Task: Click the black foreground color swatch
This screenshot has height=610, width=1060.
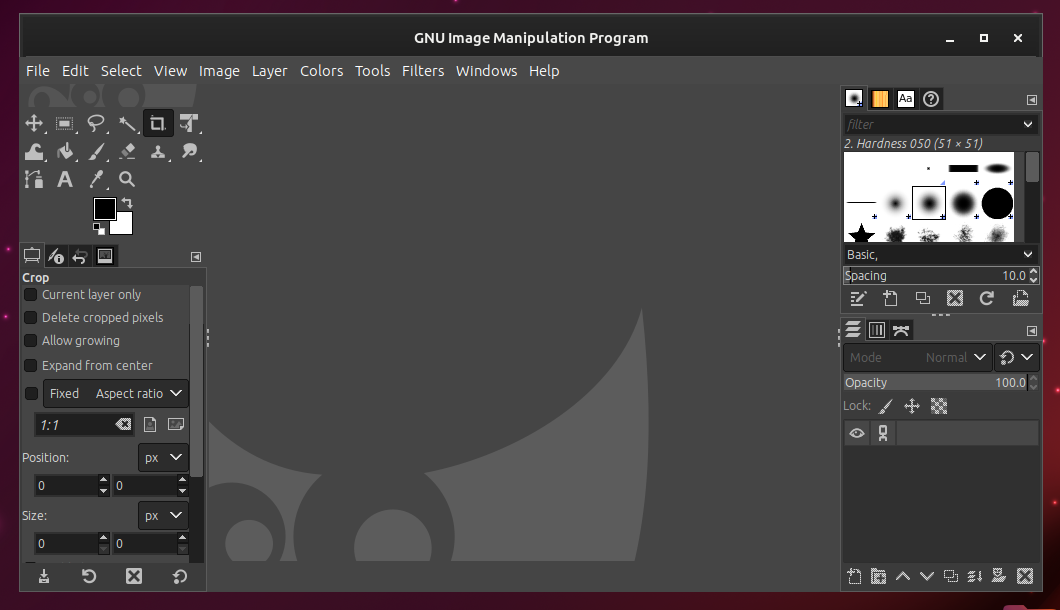Action: click(x=104, y=210)
